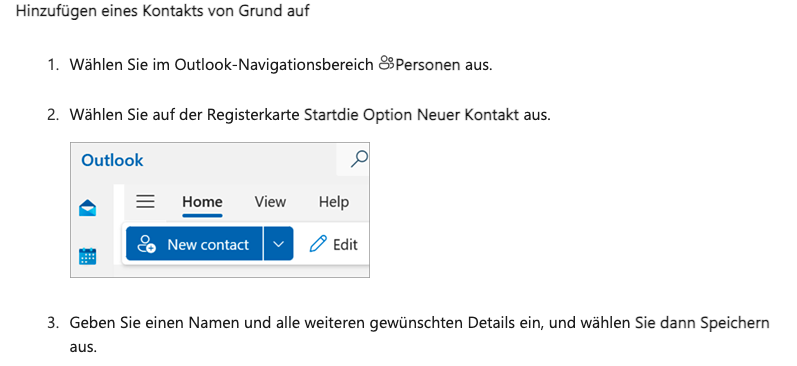Screen dimensions: 797x366
Task: Click the heading 'Hinzufügen eines Kontakts von Grund auf'
Action: pos(163,11)
